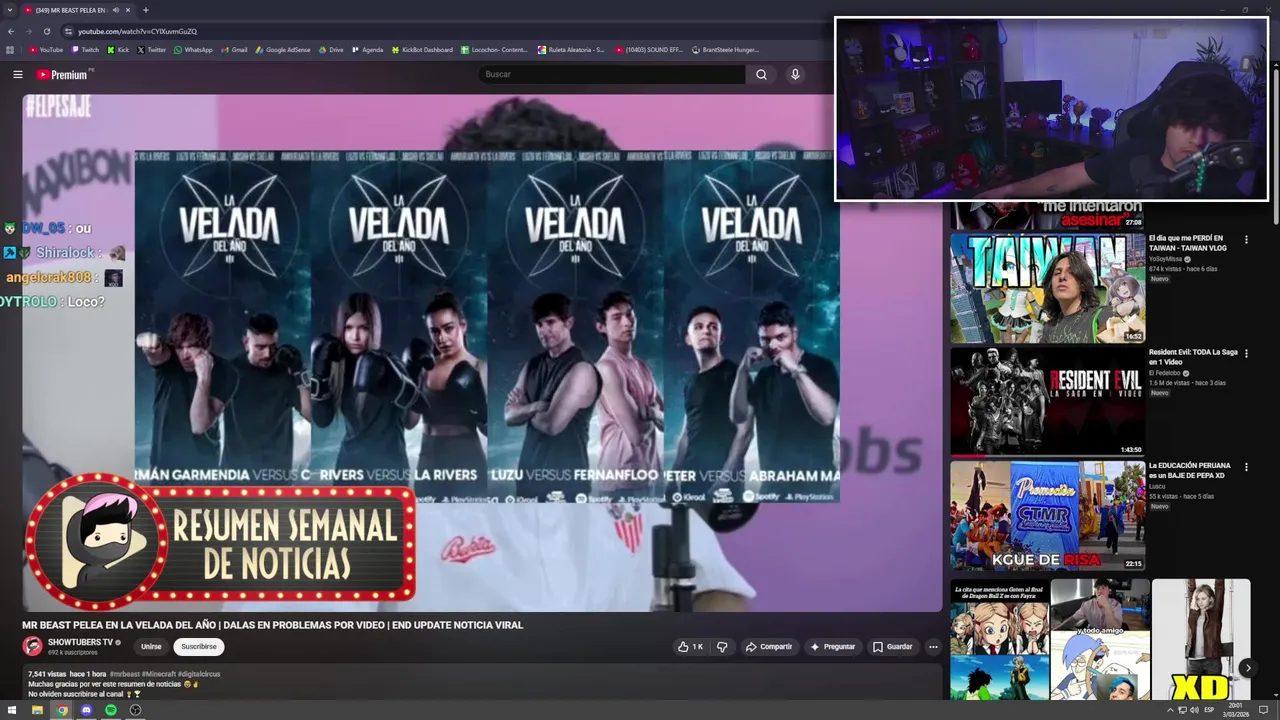Open the Resident Evil saga thumbnail
The width and height of the screenshot is (1280, 720).
[x=1047, y=401]
